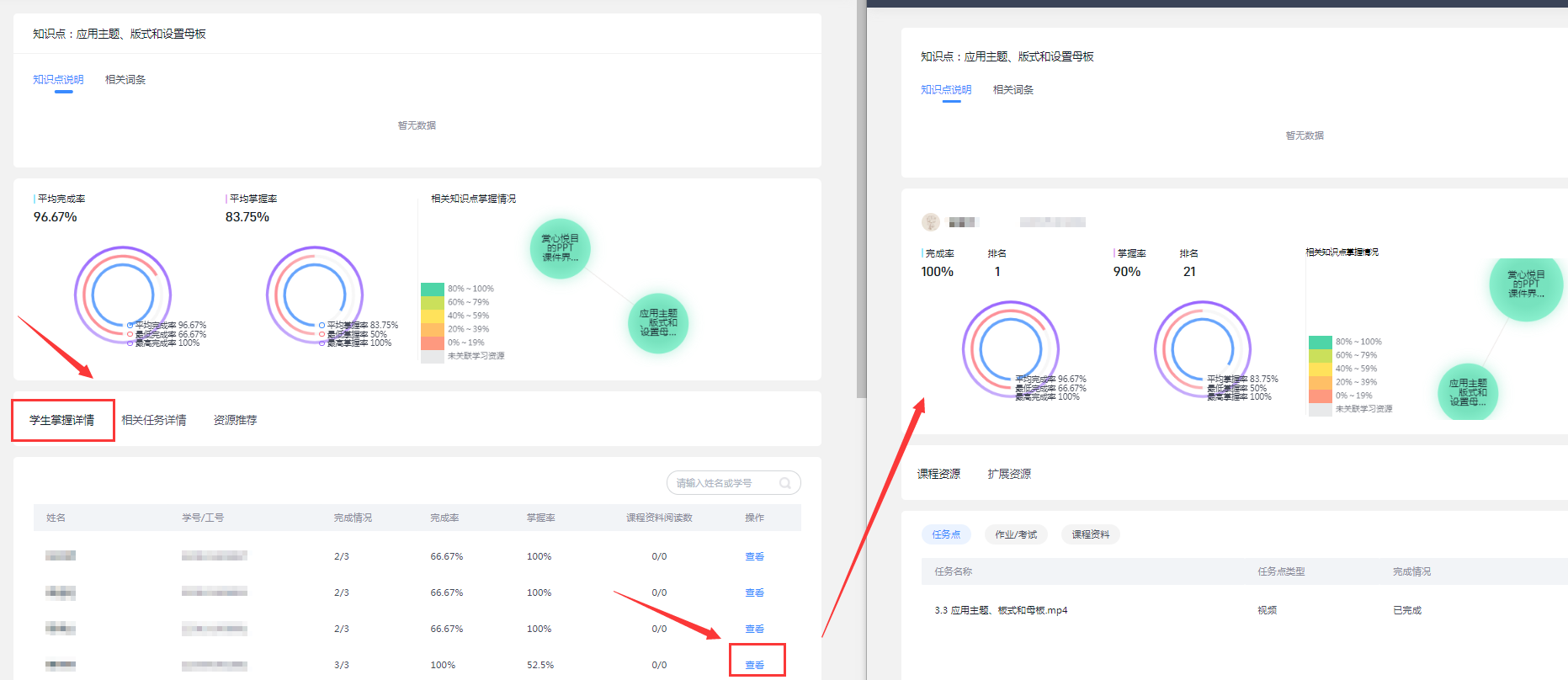Select the 课程资料 filter pill
1568x680 pixels.
click(1090, 534)
